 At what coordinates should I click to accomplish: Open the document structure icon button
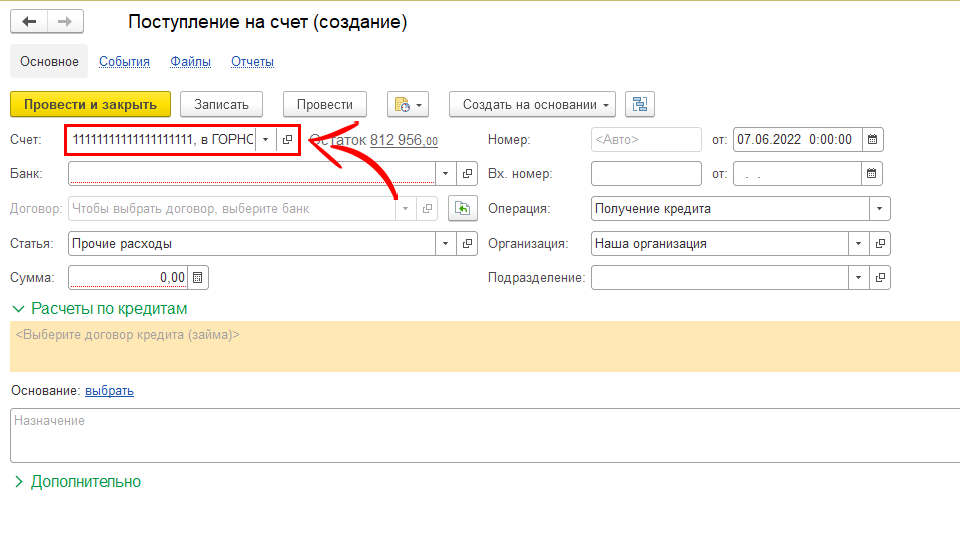click(x=639, y=104)
